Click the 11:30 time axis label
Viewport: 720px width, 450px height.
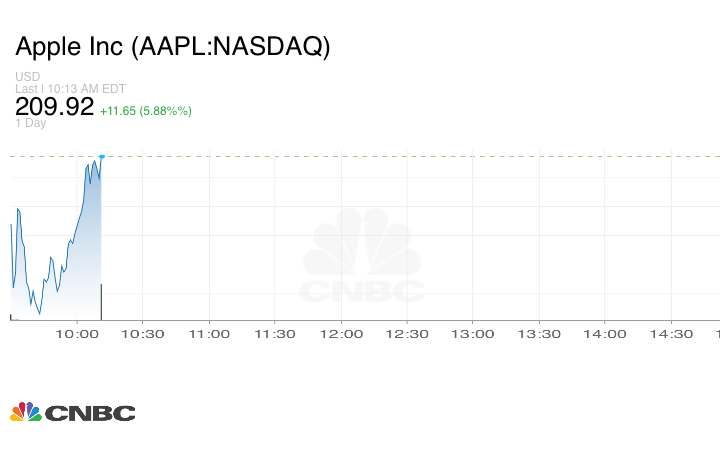click(274, 334)
